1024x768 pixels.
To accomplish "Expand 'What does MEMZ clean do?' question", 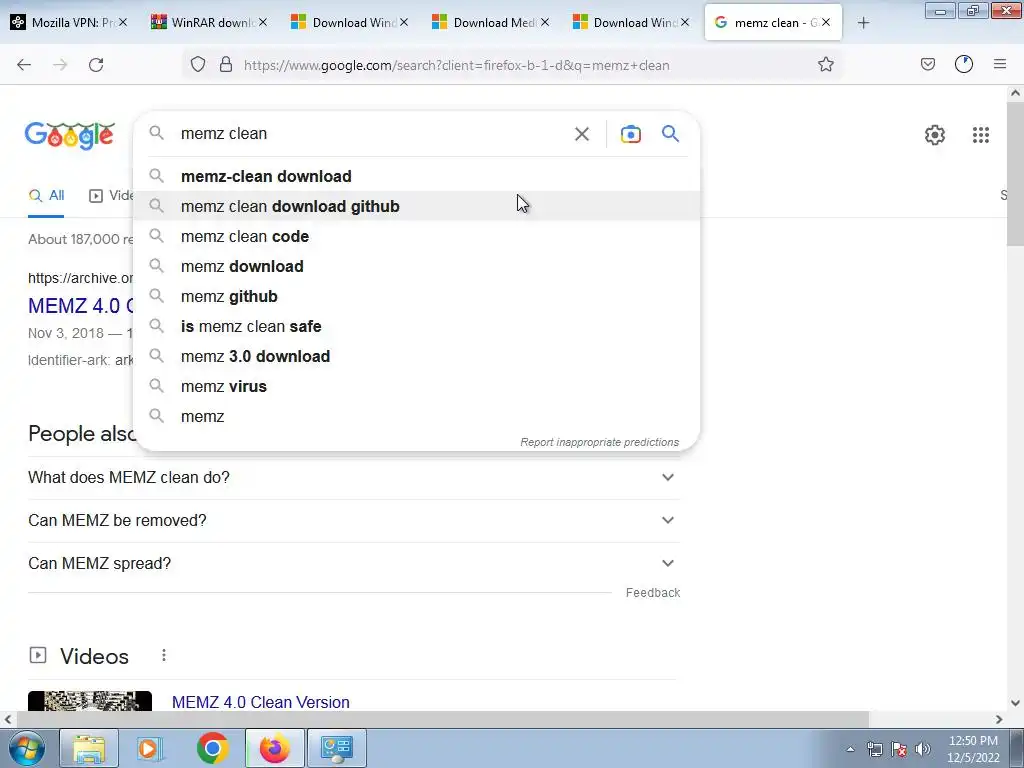I will 354,477.
